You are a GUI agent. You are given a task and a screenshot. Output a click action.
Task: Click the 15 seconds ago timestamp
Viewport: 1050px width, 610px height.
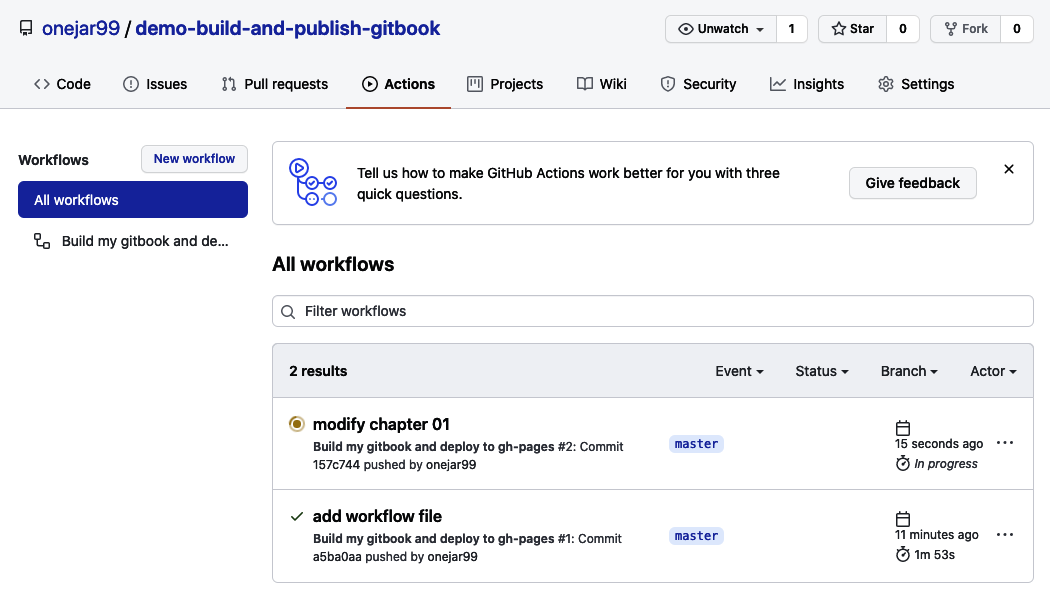click(x=939, y=444)
